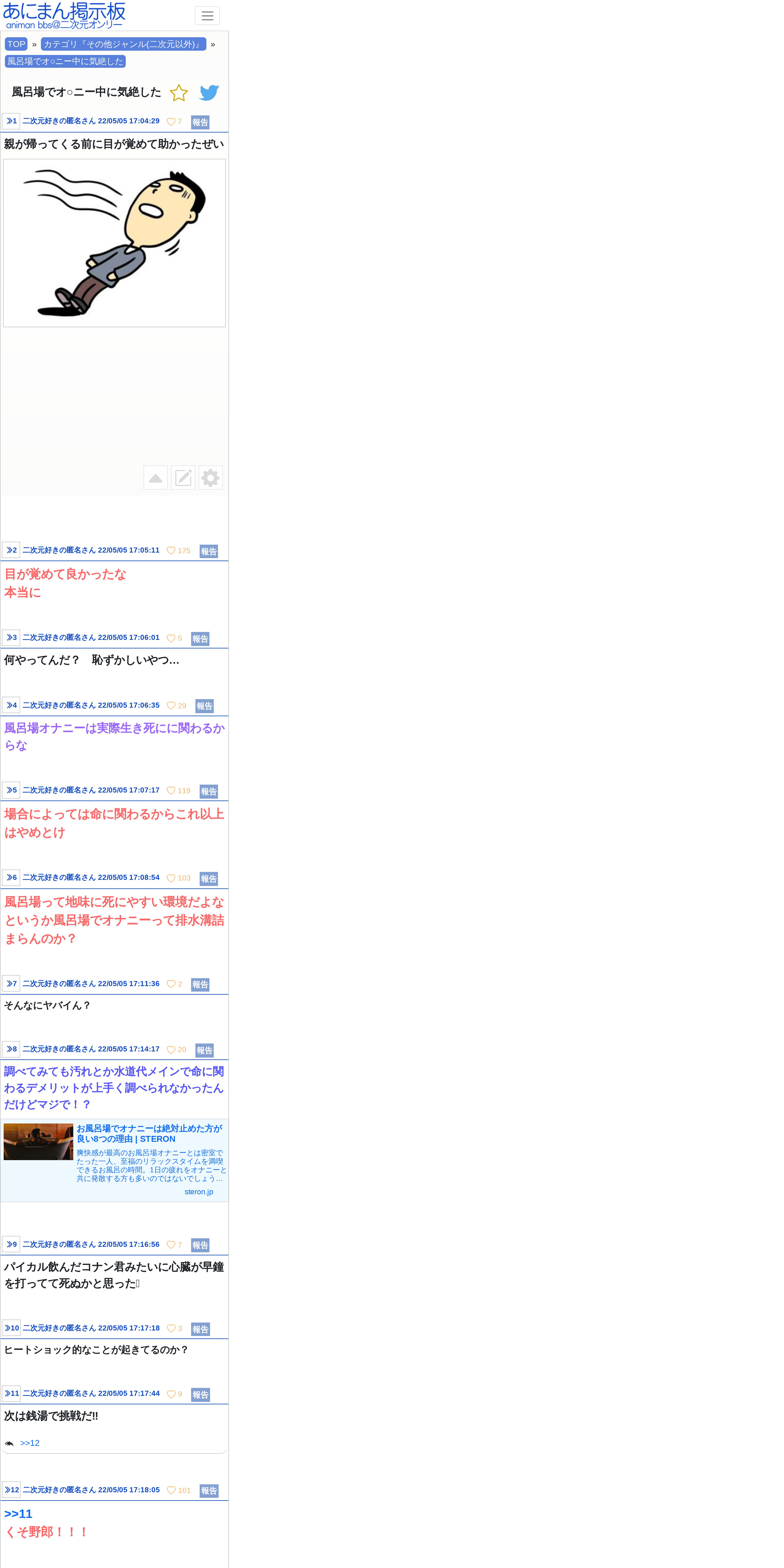This screenshot has height=1568, width=784.
Task: Open the fainting man illustration in post 1
Action: pyautogui.click(x=114, y=243)
